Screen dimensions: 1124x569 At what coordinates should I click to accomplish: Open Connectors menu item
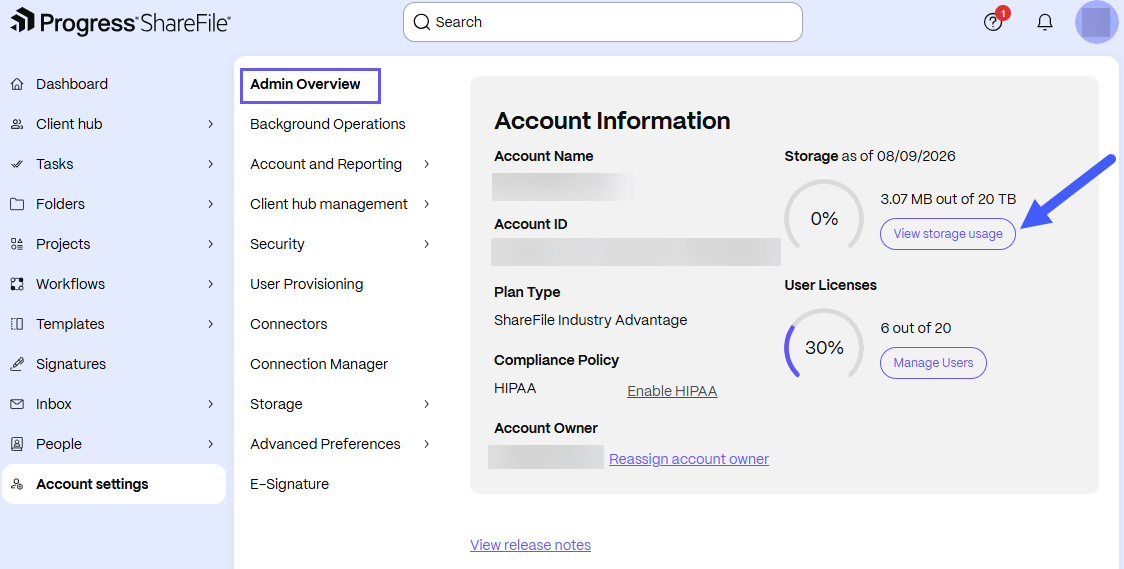click(289, 324)
